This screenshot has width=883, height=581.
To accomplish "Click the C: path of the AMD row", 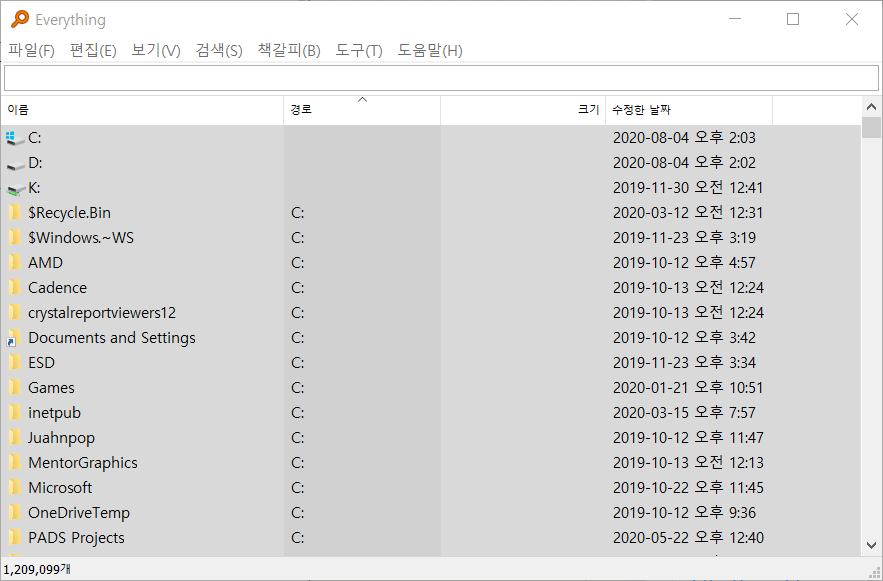I will [x=298, y=263].
